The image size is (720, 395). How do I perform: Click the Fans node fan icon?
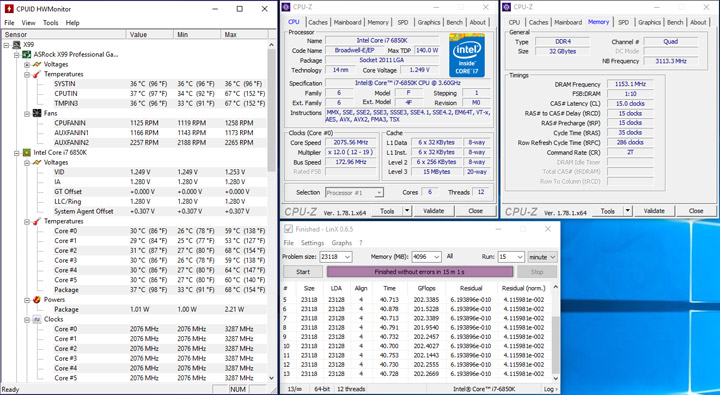tap(37, 113)
